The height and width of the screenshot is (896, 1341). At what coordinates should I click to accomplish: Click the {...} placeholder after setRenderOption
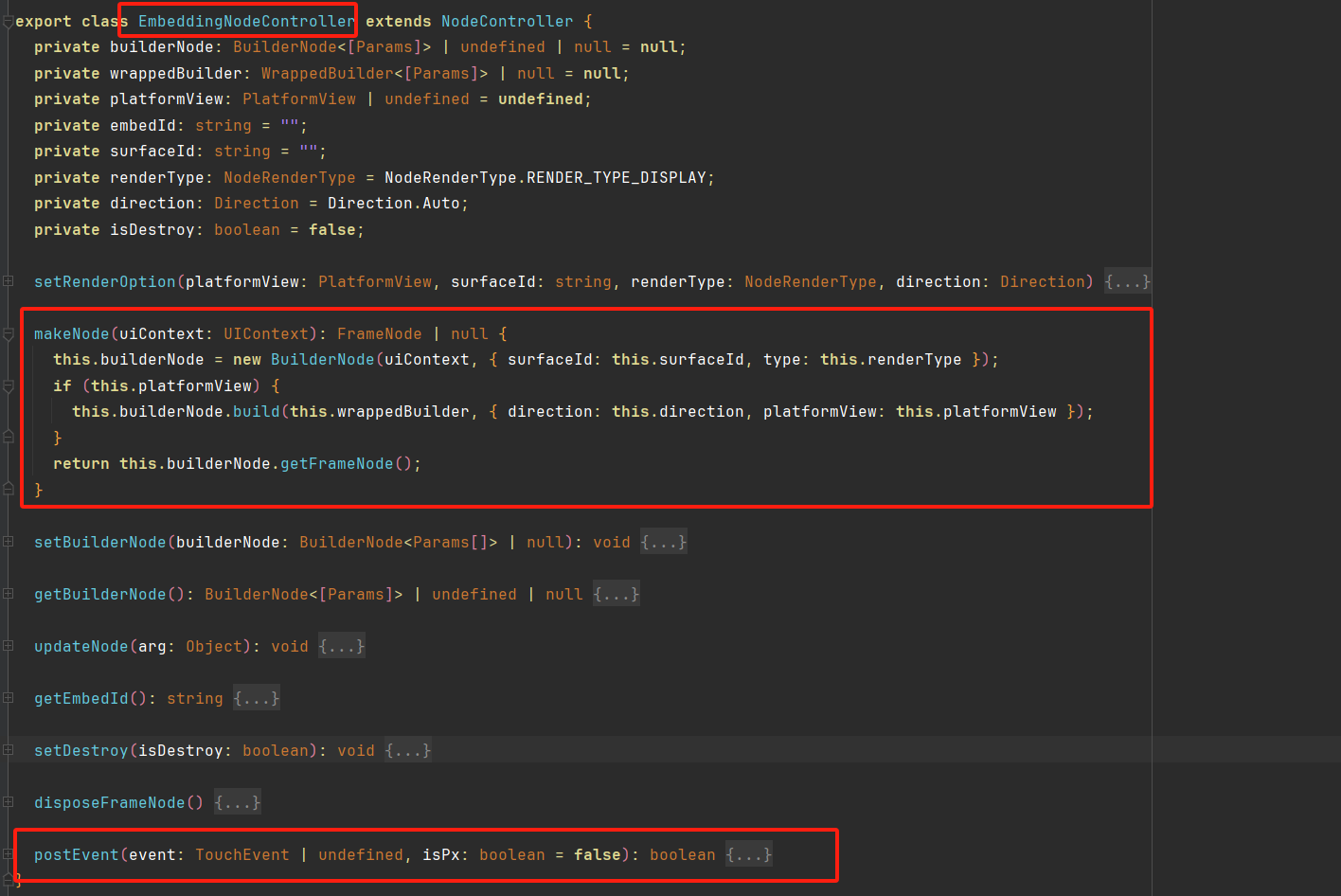[x=1127, y=280]
